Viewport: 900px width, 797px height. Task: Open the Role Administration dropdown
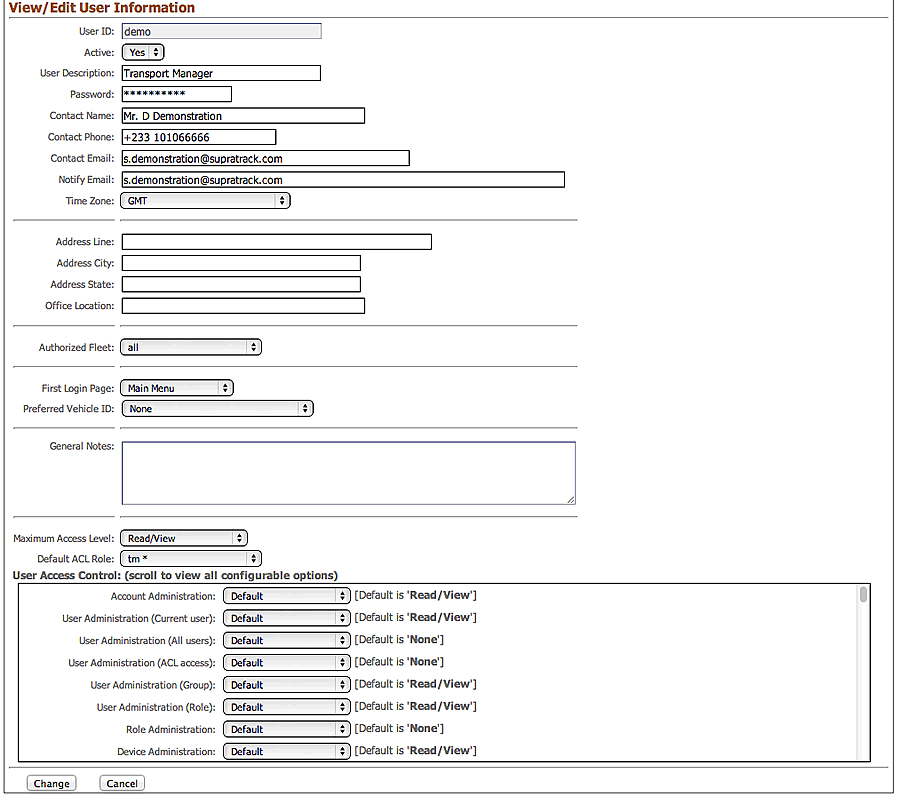click(286, 729)
